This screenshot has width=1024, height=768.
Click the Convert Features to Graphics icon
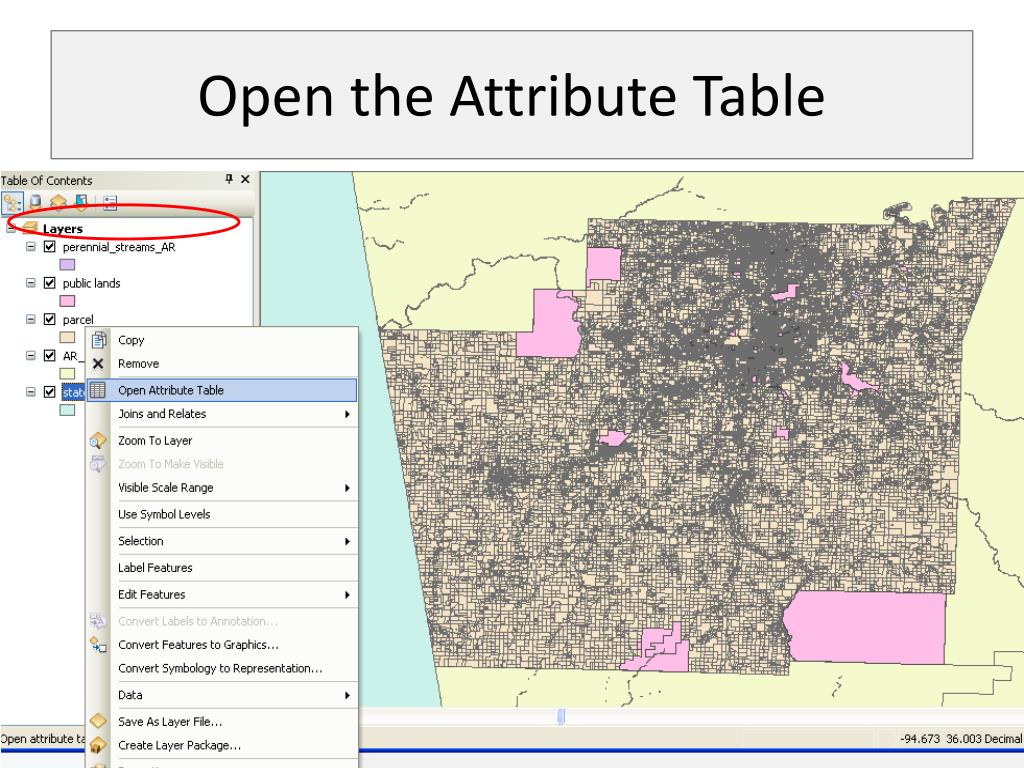click(x=97, y=645)
